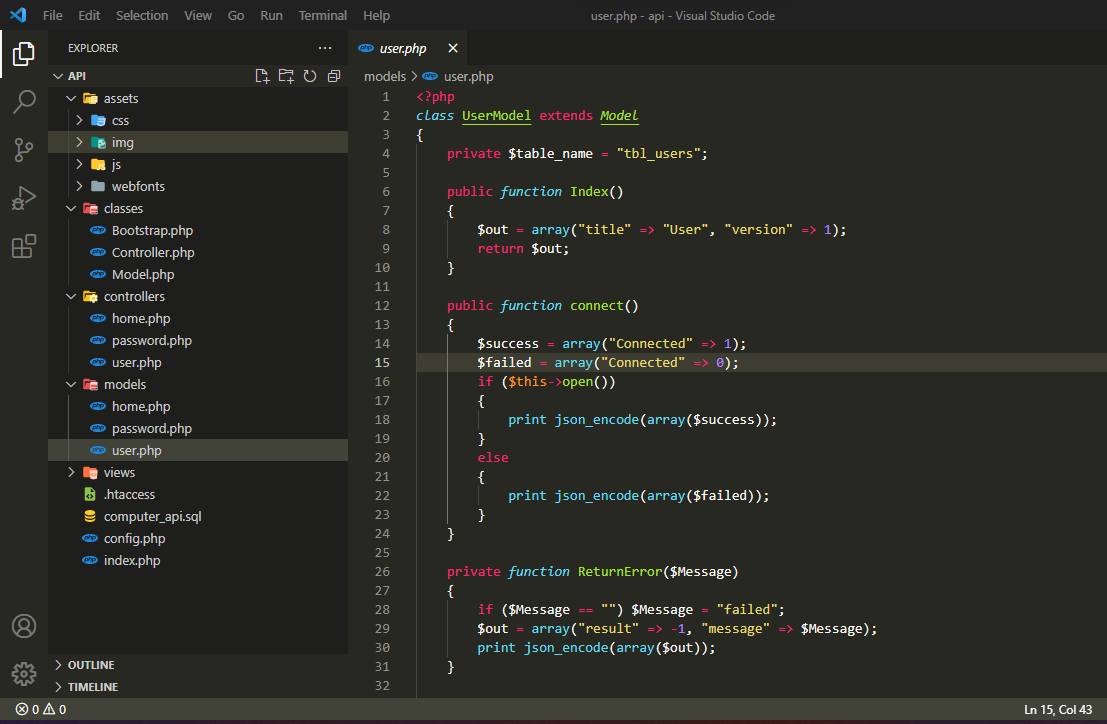Open the Search view in activity bar
This screenshot has height=724, width=1107.
tap(24, 101)
